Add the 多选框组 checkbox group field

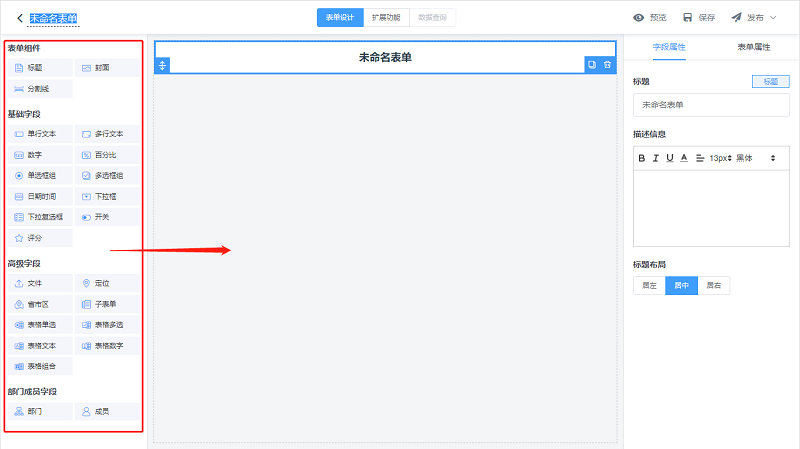(108, 176)
